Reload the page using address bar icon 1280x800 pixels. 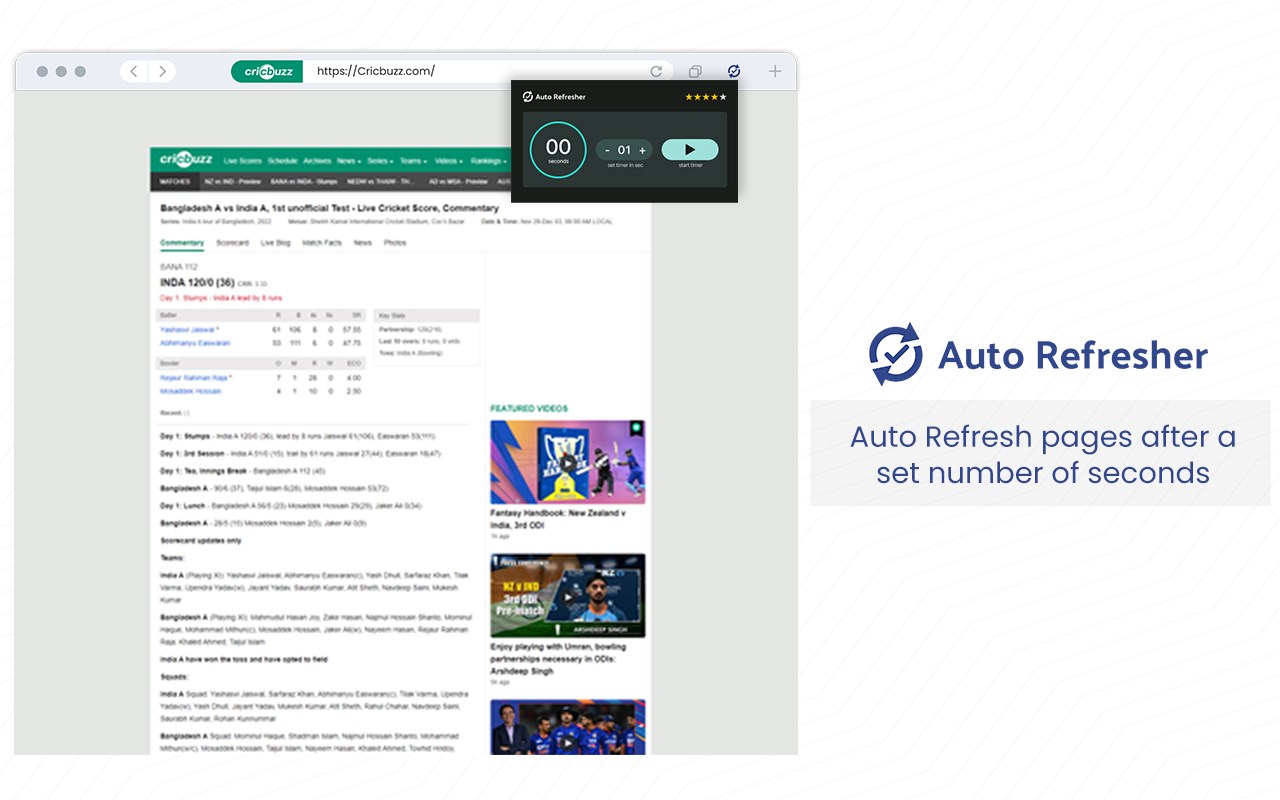656,71
